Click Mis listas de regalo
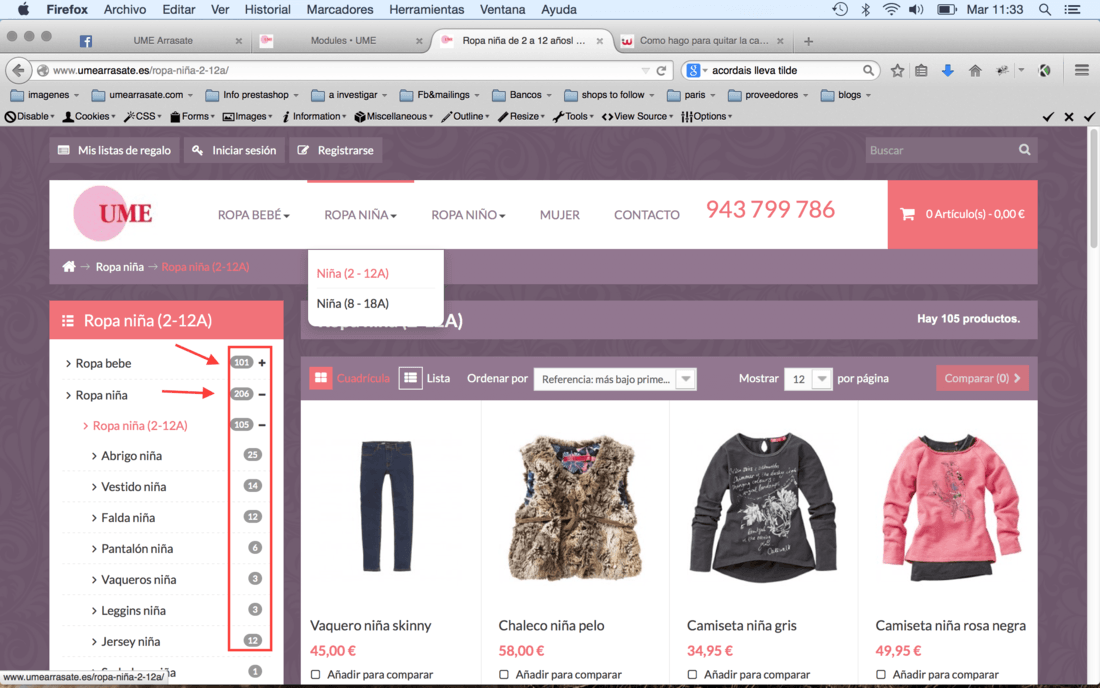This screenshot has width=1100, height=688. click(114, 150)
